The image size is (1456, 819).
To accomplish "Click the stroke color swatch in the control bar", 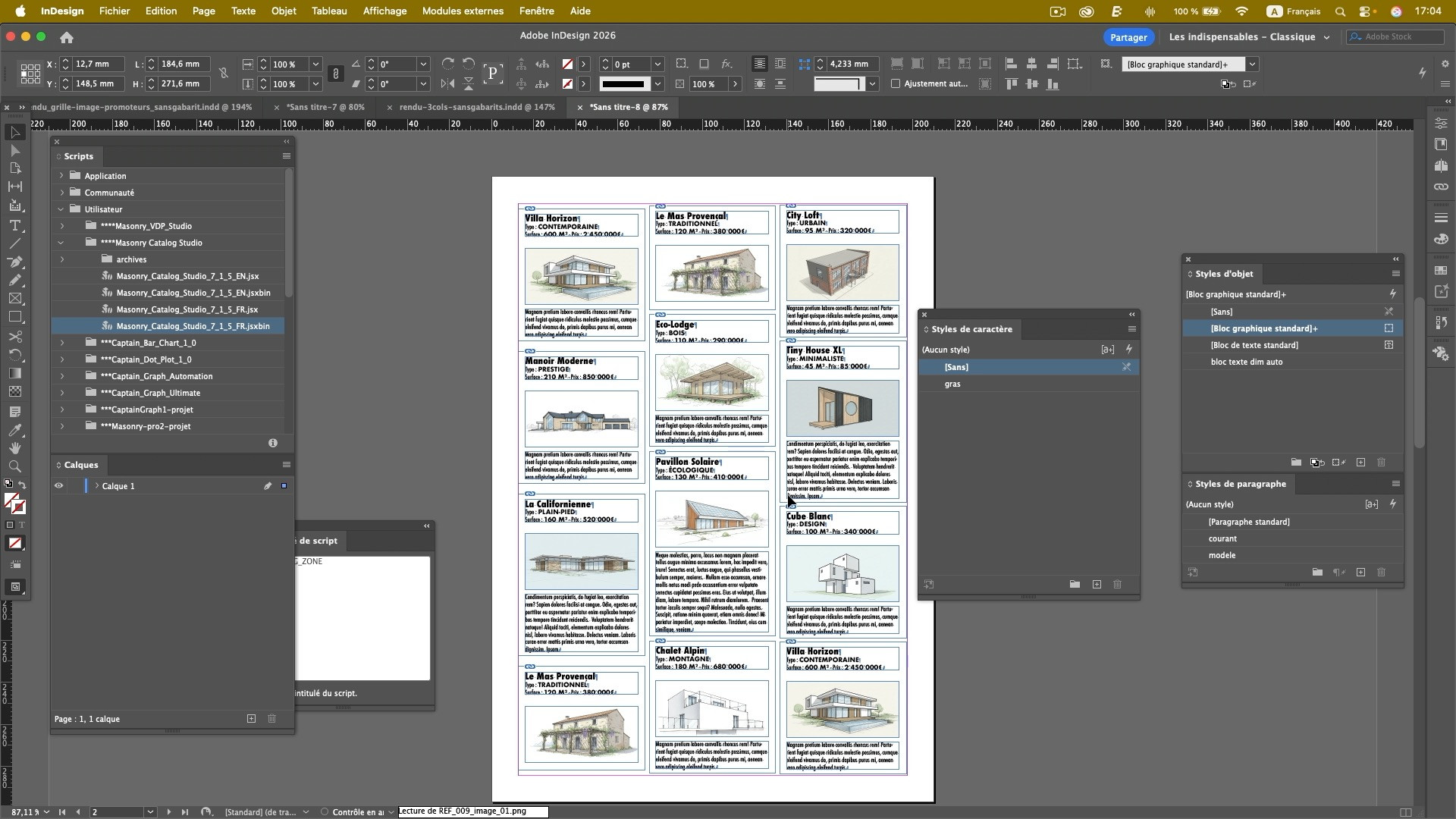I will [x=567, y=83].
